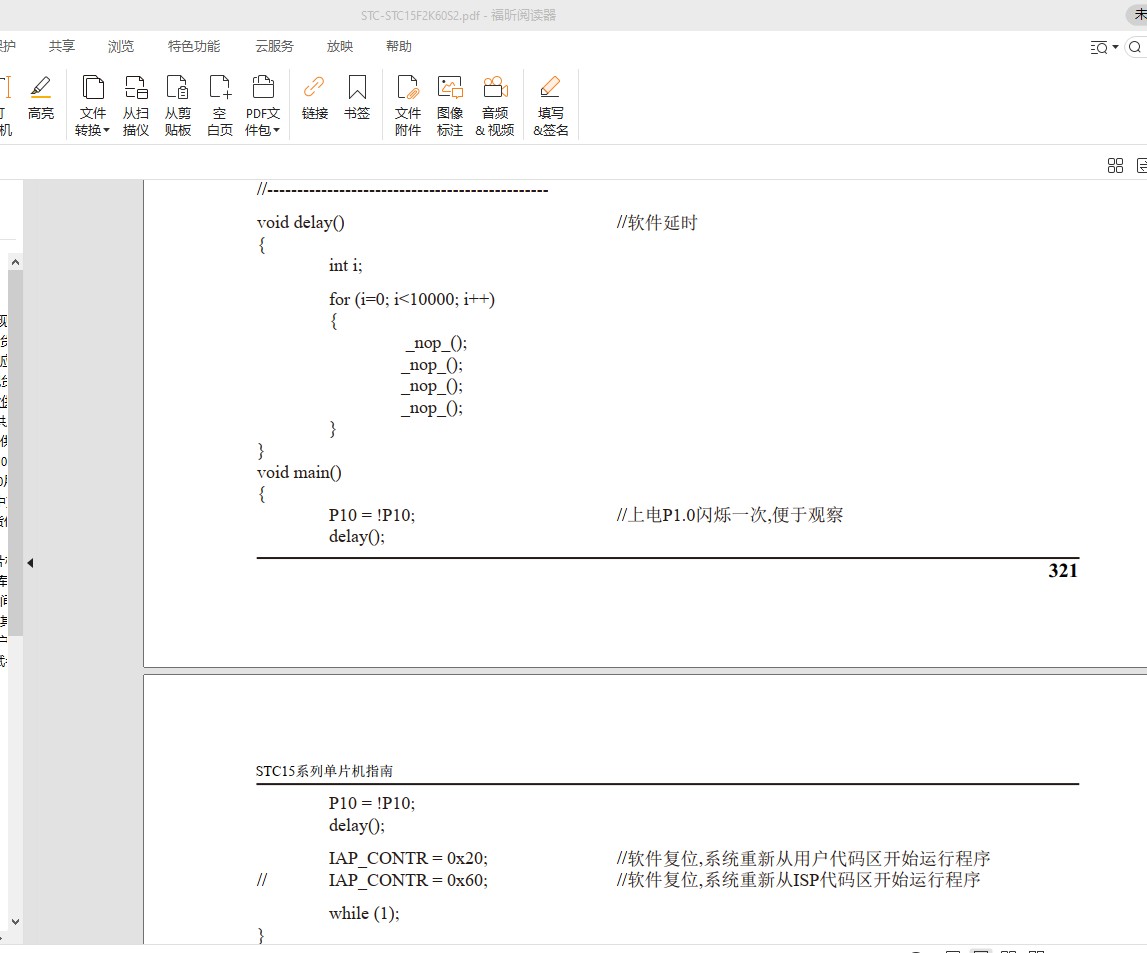The width and height of the screenshot is (1147, 953).
Task: Click the comment about 用户代码区 software reset
Action: click(803, 858)
